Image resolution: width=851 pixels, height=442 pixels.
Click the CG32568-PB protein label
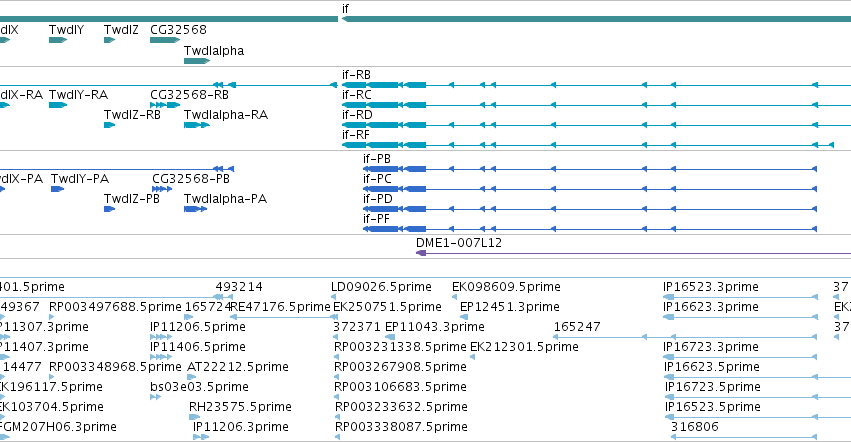click(191, 179)
